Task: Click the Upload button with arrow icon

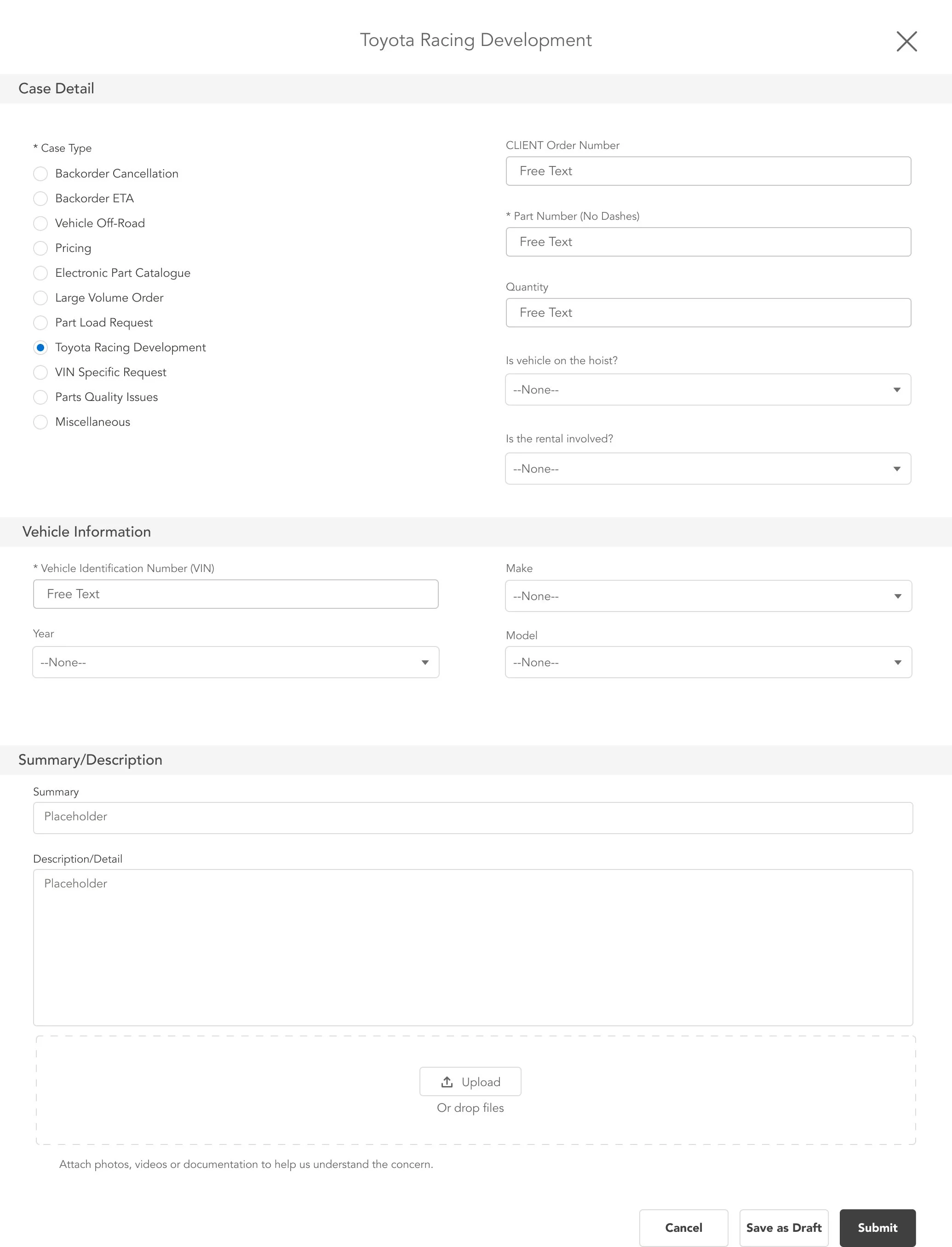Action: [x=470, y=1081]
